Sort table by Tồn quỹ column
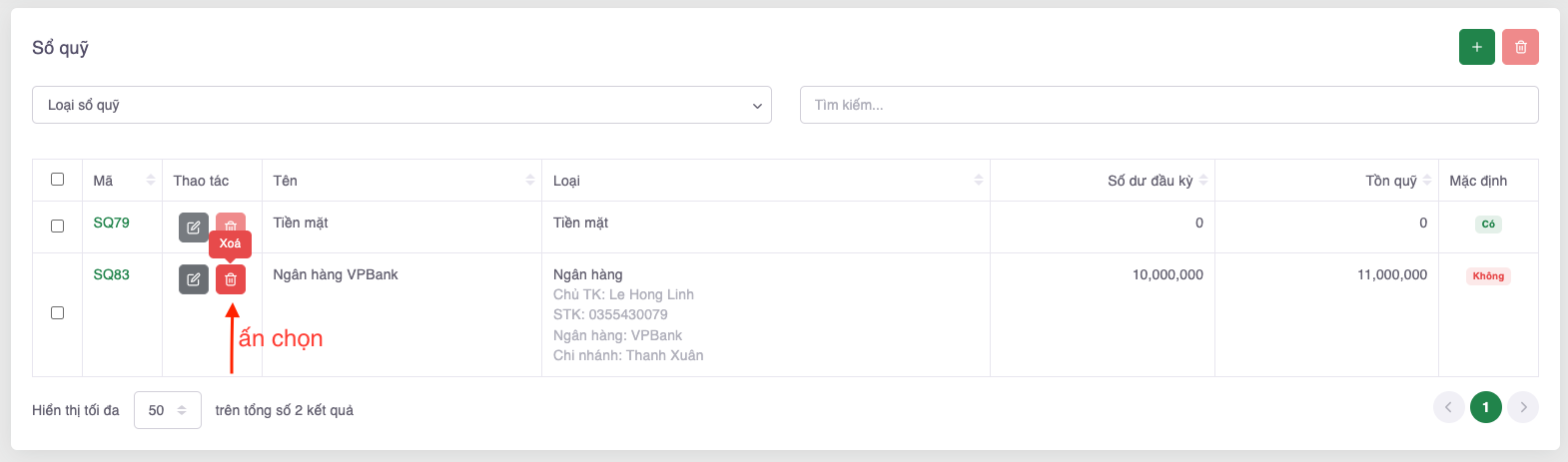1568x462 pixels. click(x=1427, y=181)
